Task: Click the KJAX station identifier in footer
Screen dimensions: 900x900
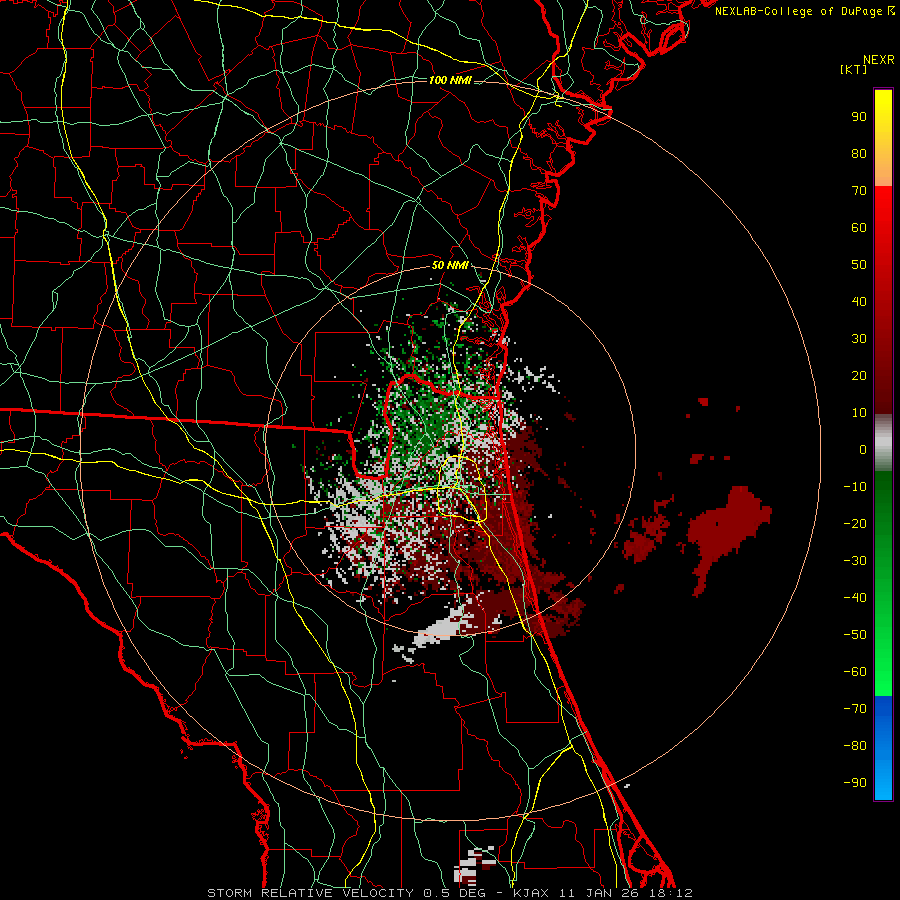Action: pyautogui.click(x=532, y=893)
